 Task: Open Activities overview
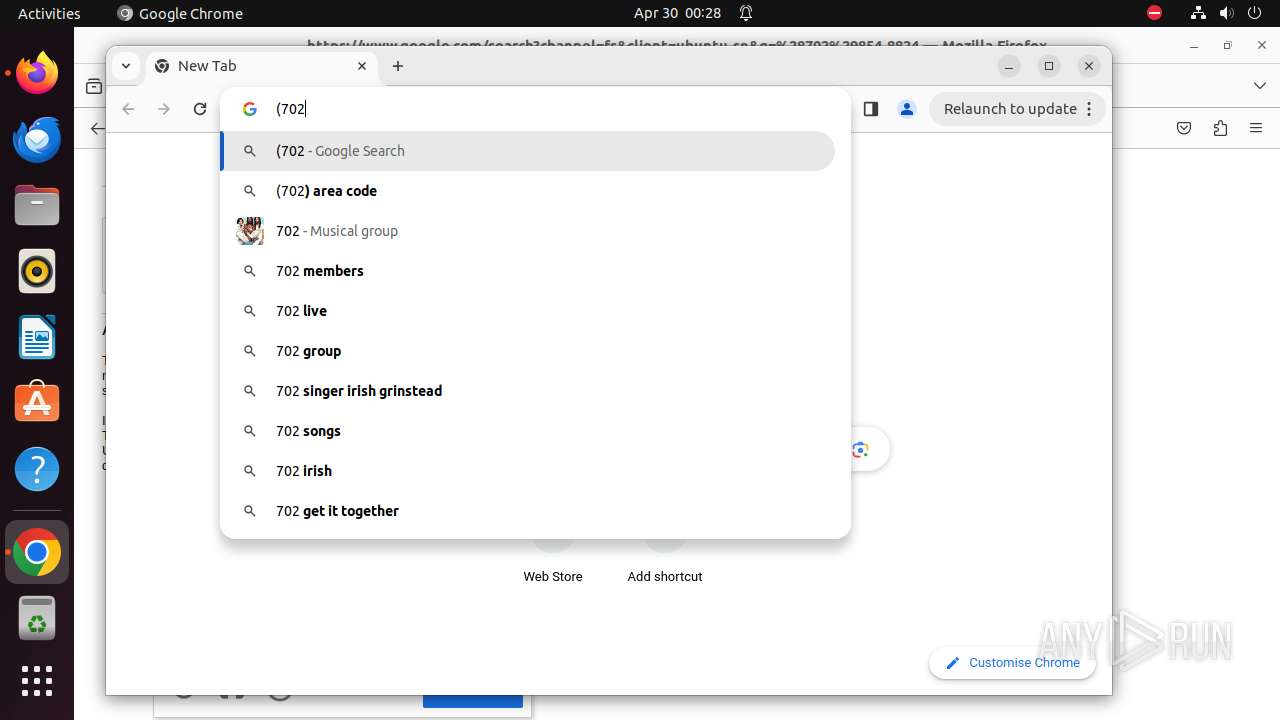(x=49, y=13)
